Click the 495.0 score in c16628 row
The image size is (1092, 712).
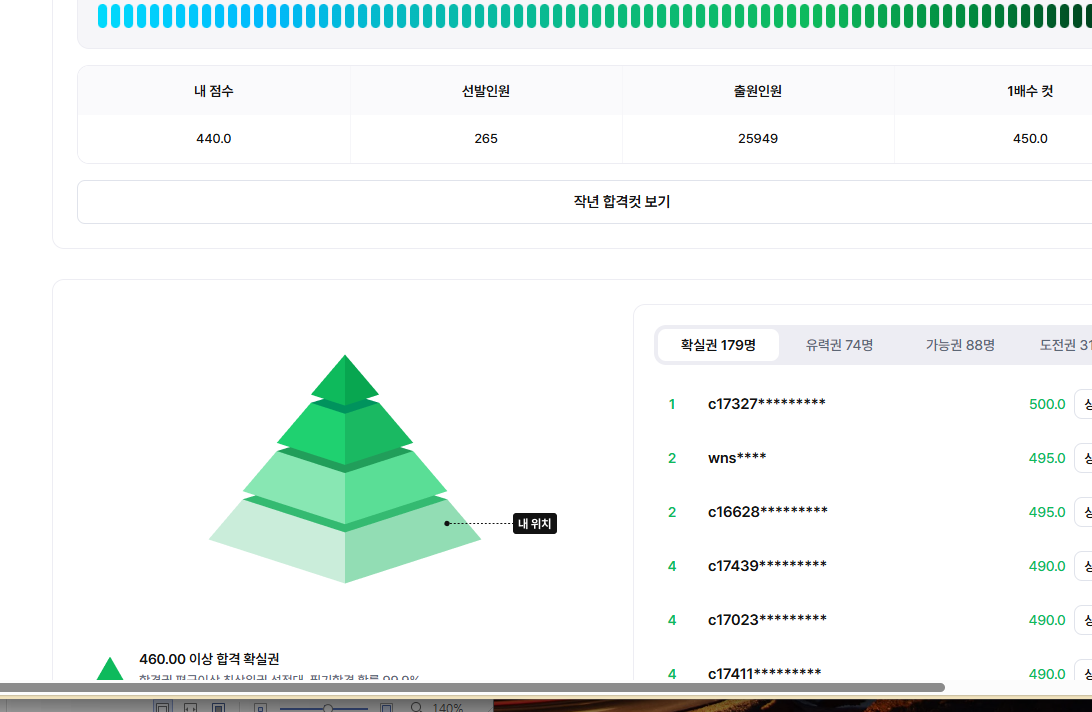tap(1047, 512)
